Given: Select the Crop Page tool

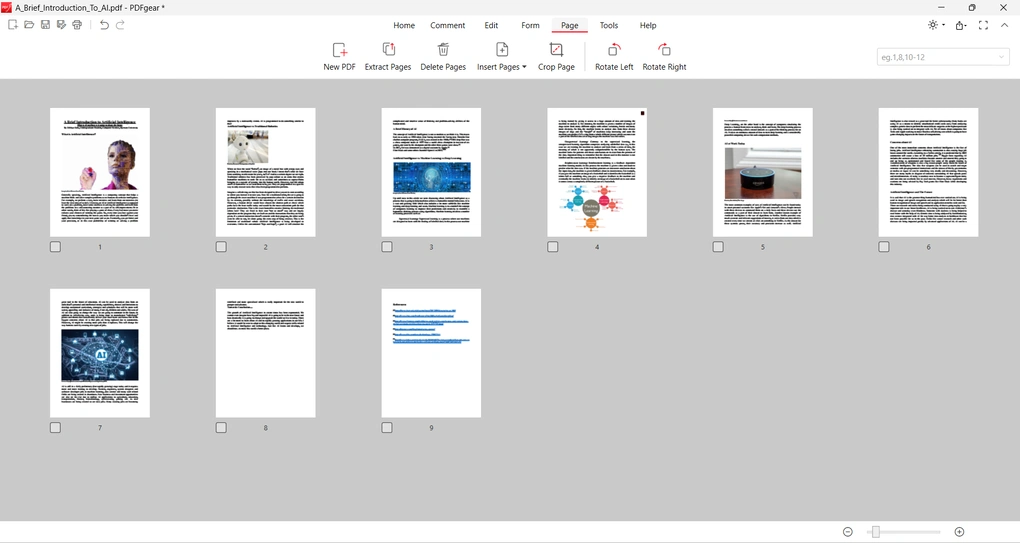Looking at the screenshot, I should click(x=556, y=50).
